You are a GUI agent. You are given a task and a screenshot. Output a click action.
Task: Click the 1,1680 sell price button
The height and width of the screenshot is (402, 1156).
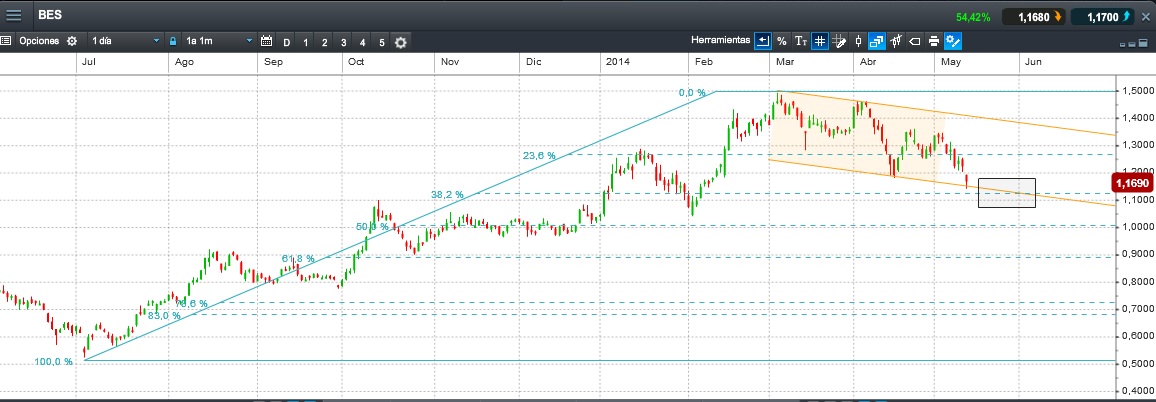[1032, 17]
